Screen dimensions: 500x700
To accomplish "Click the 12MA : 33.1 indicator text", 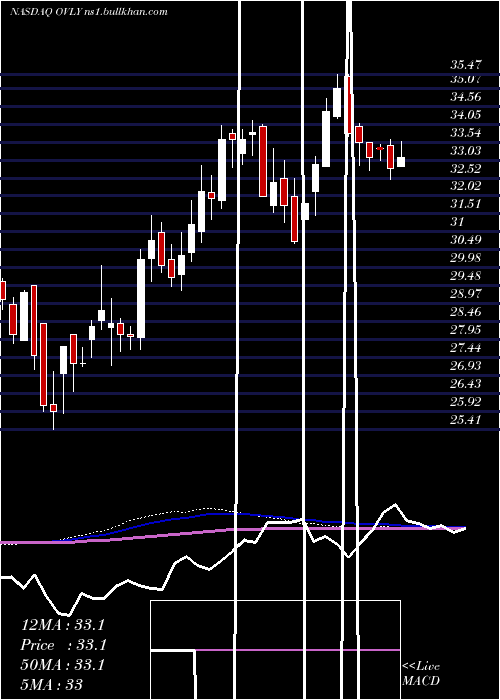I will pyautogui.click(x=62, y=625).
